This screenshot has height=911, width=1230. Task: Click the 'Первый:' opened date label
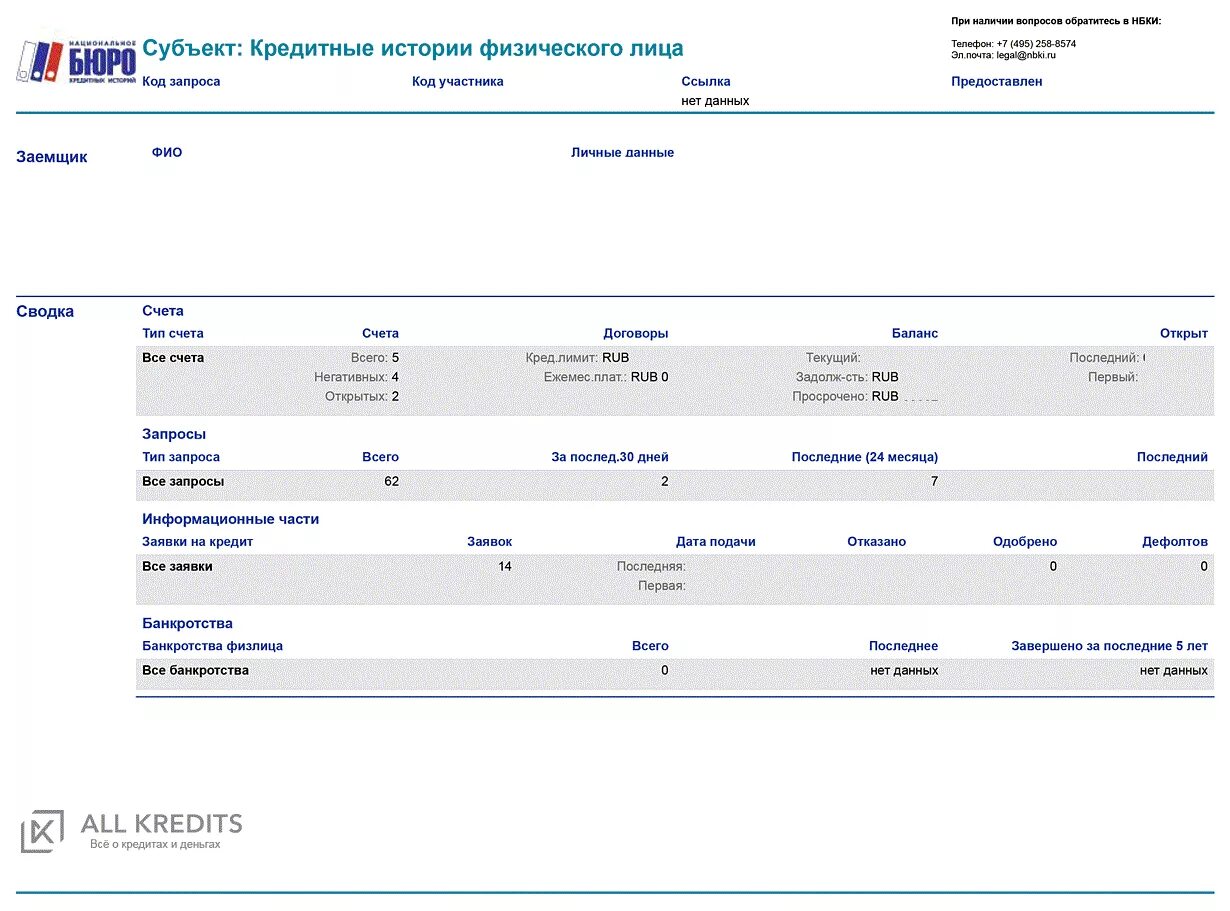click(x=1113, y=377)
